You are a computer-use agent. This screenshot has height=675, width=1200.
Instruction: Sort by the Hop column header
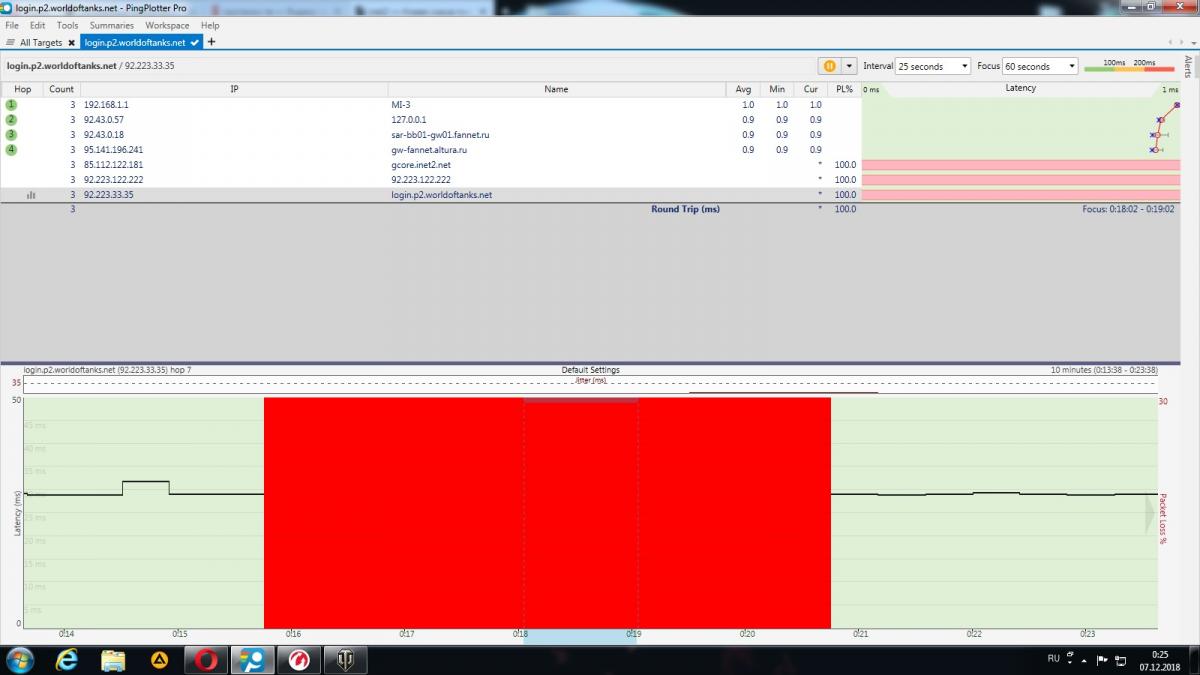pyautogui.click(x=22, y=89)
